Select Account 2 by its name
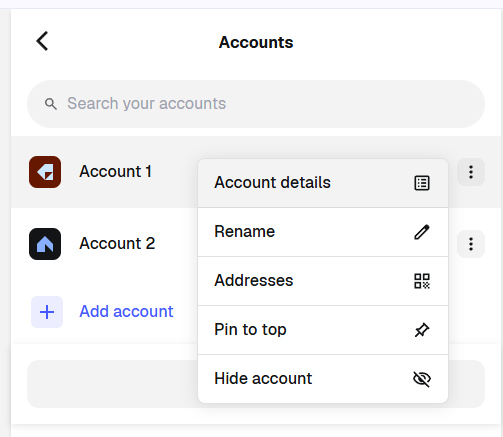Image resolution: width=503 pixels, height=437 pixels. (117, 244)
